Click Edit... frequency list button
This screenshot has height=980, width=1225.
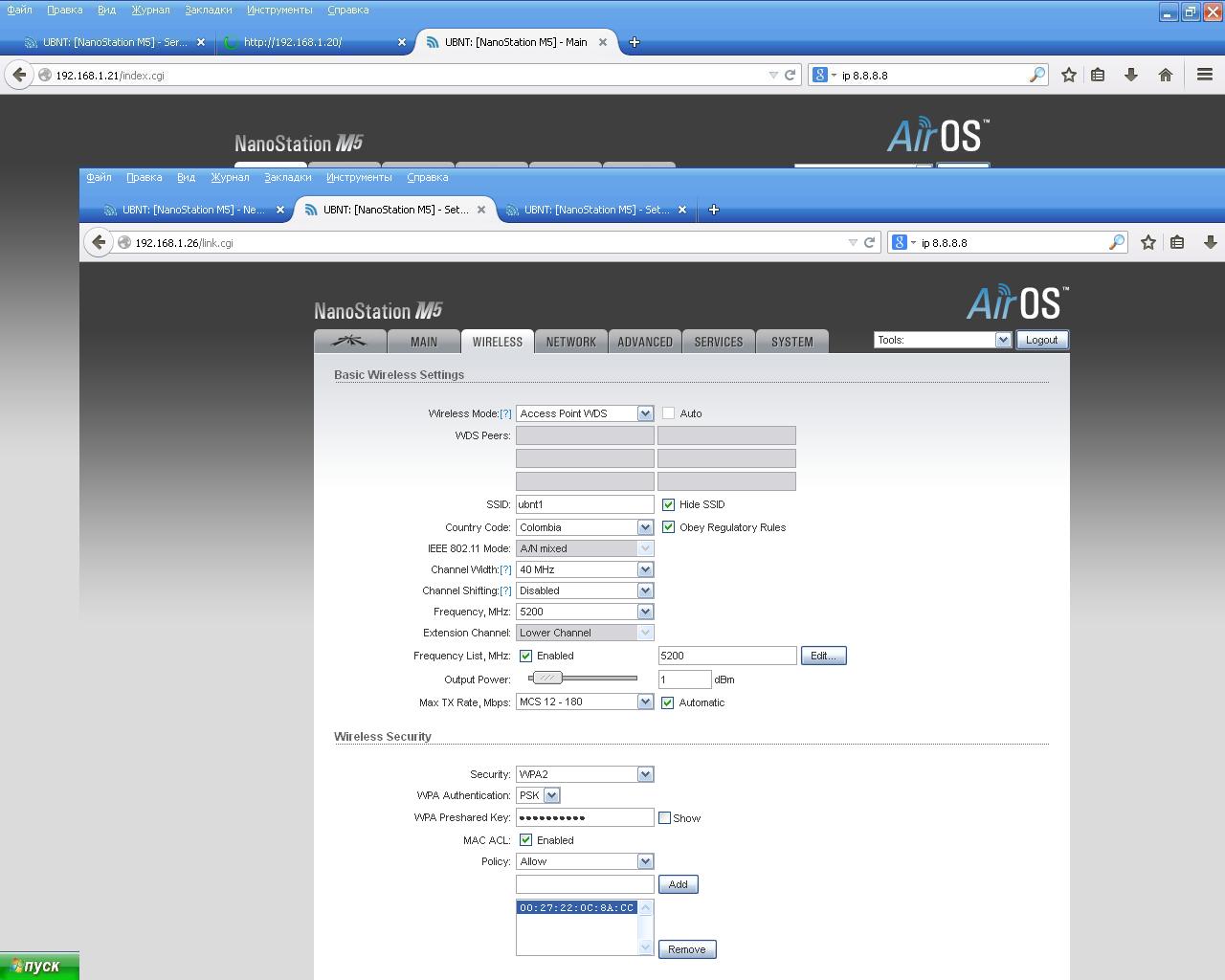tap(823, 656)
